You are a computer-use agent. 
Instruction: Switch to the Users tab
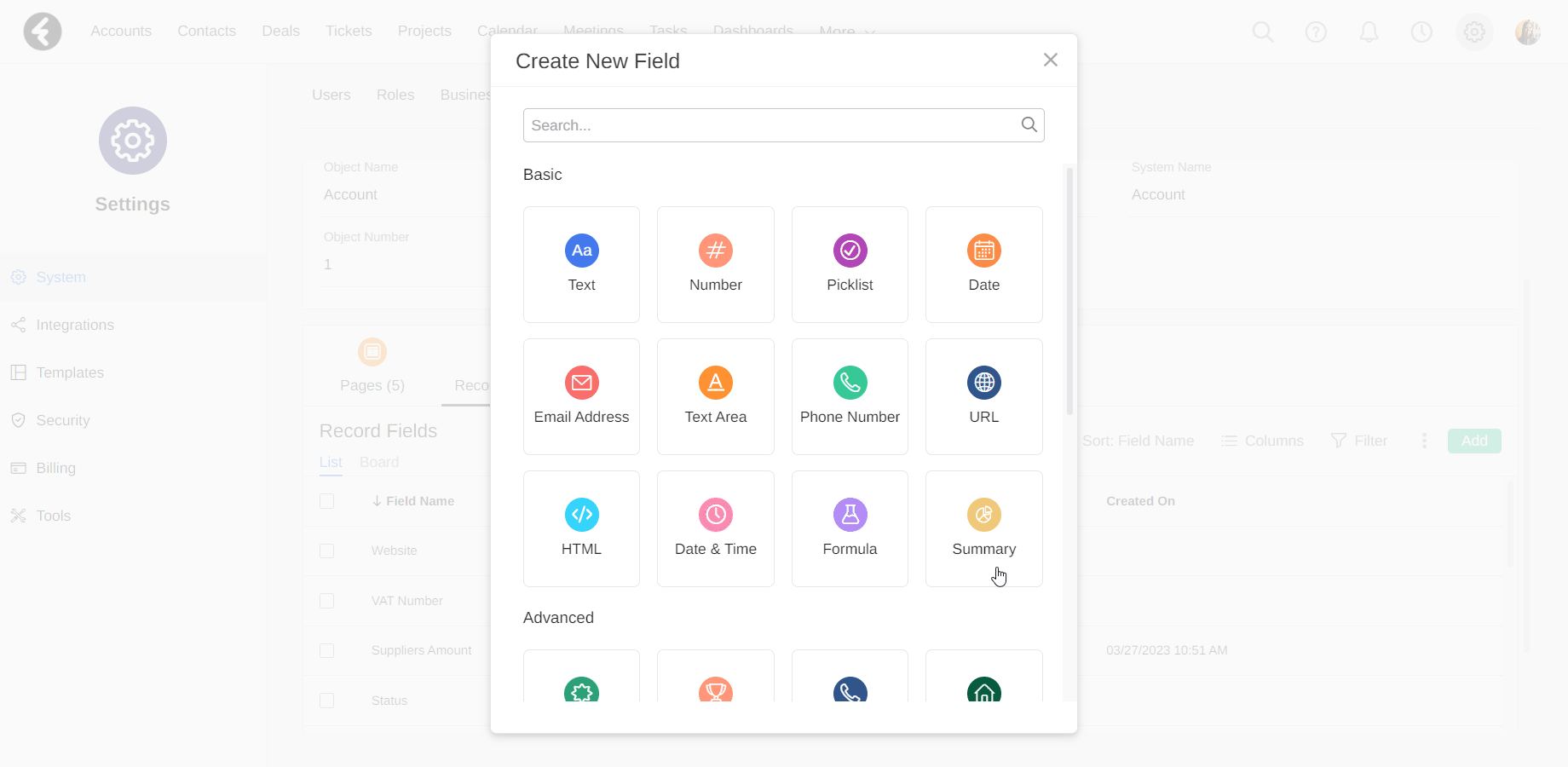(331, 95)
